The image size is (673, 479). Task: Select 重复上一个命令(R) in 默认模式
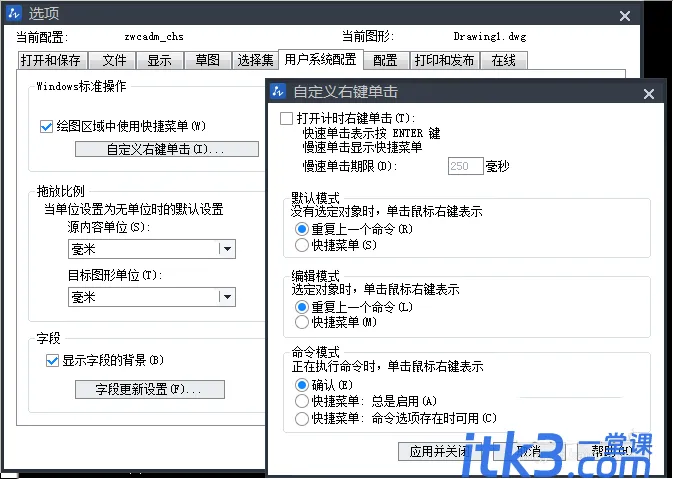pos(302,229)
